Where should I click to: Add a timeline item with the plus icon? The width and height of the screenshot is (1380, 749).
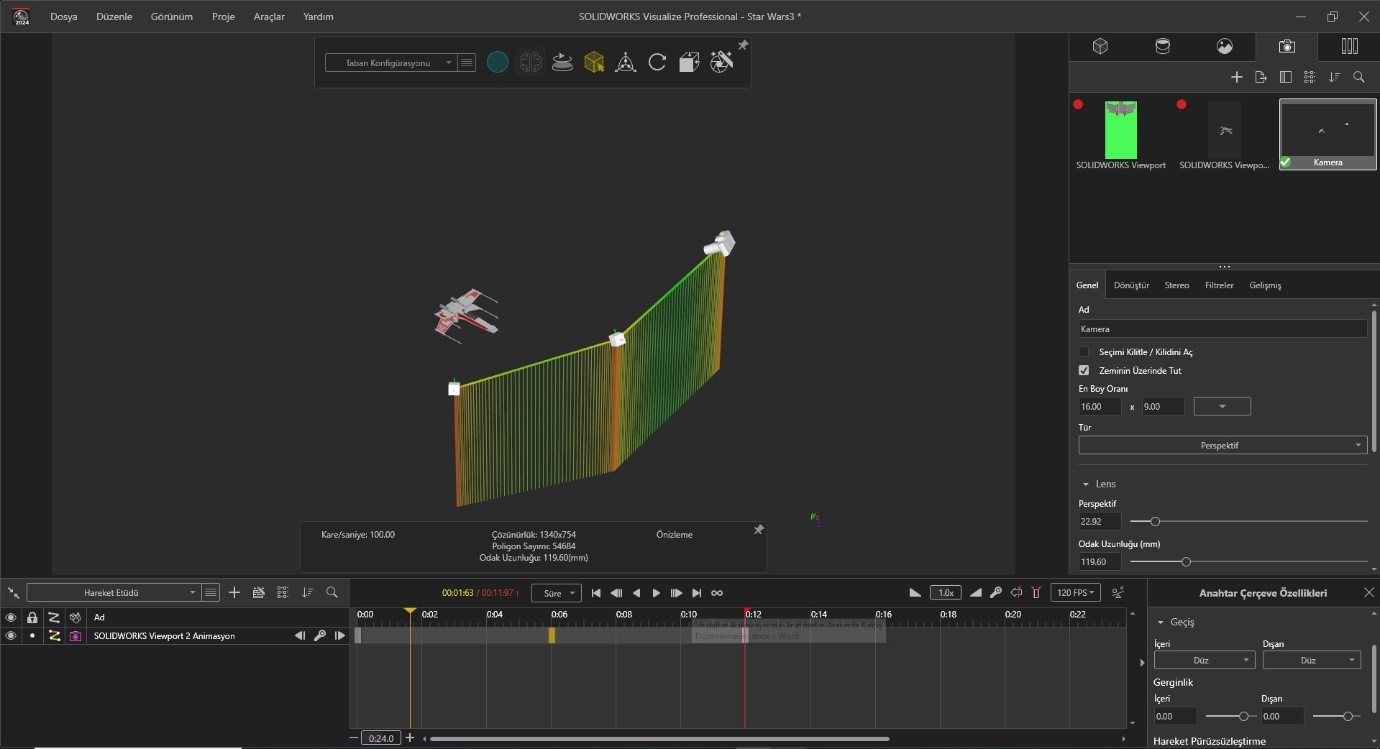coord(234,592)
